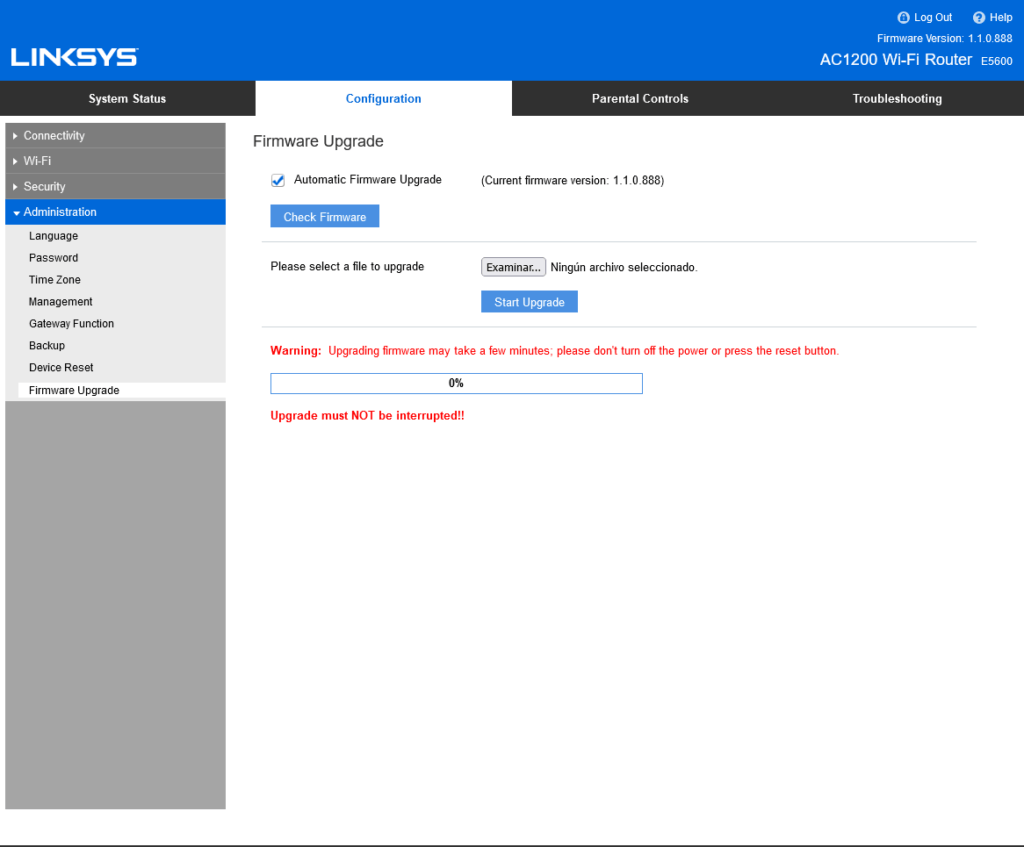Collapse the Administration section arrow
The width and height of the screenshot is (1024, 847).
click(x=16, y=213)
